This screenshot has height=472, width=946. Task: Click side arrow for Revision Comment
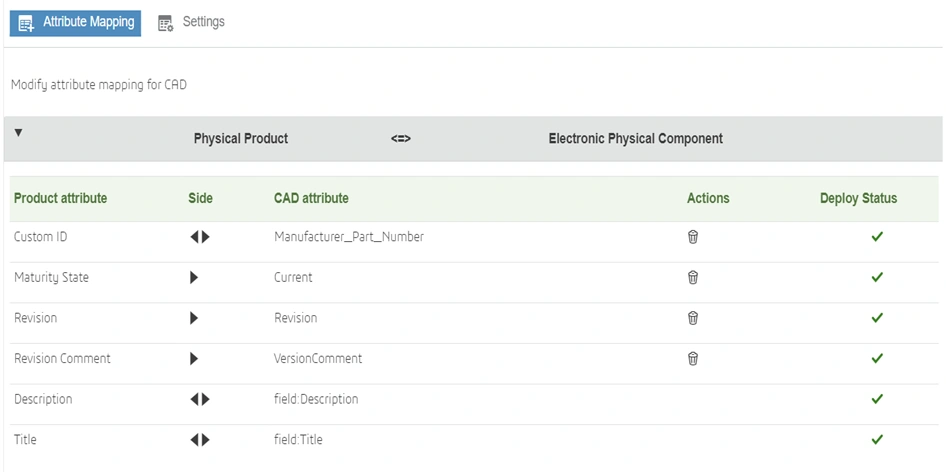[x=194, y=358]
